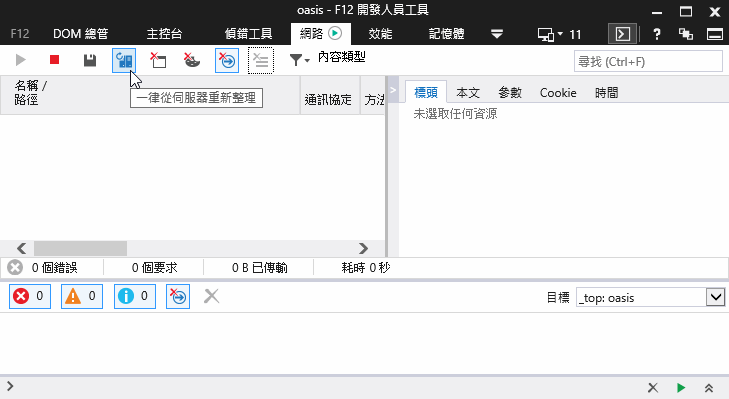Viewport: 729px width, 399px height.
Task: Open the 參數 parameters tab
Action: [x=510, y=93]
